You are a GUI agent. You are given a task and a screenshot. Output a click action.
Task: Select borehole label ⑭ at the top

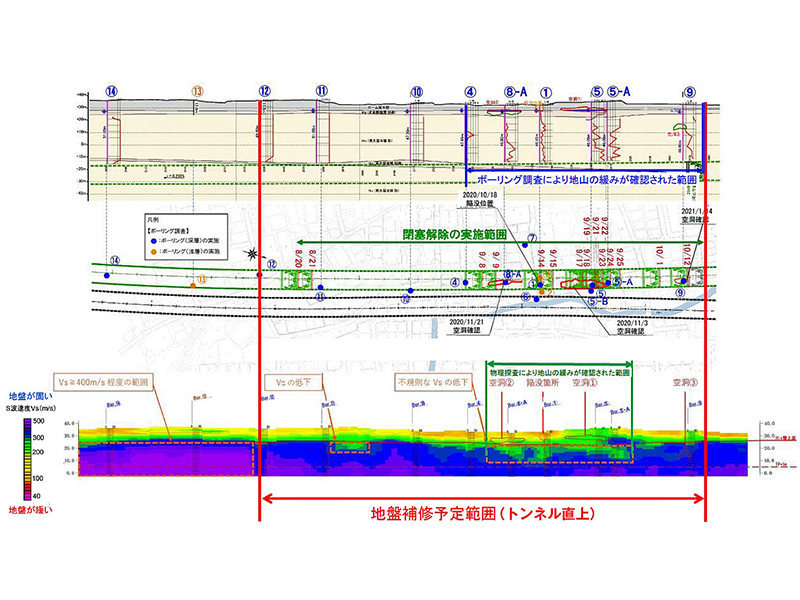point(112,91)
